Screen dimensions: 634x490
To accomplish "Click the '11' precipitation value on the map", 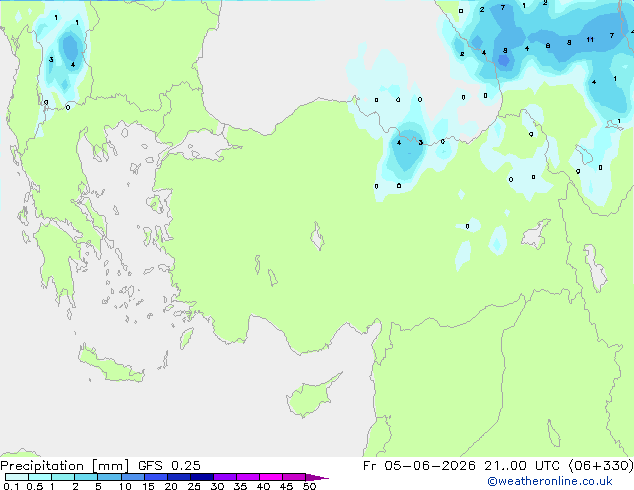I will click(590, 40).
